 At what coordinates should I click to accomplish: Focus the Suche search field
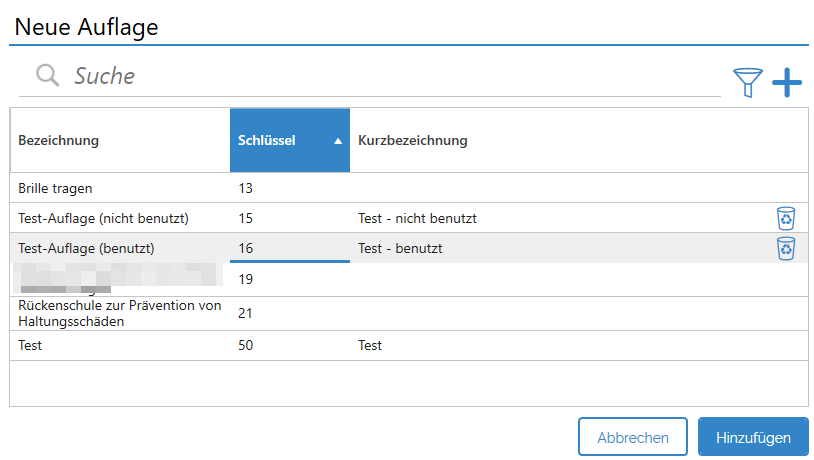(x=390, y=76)
